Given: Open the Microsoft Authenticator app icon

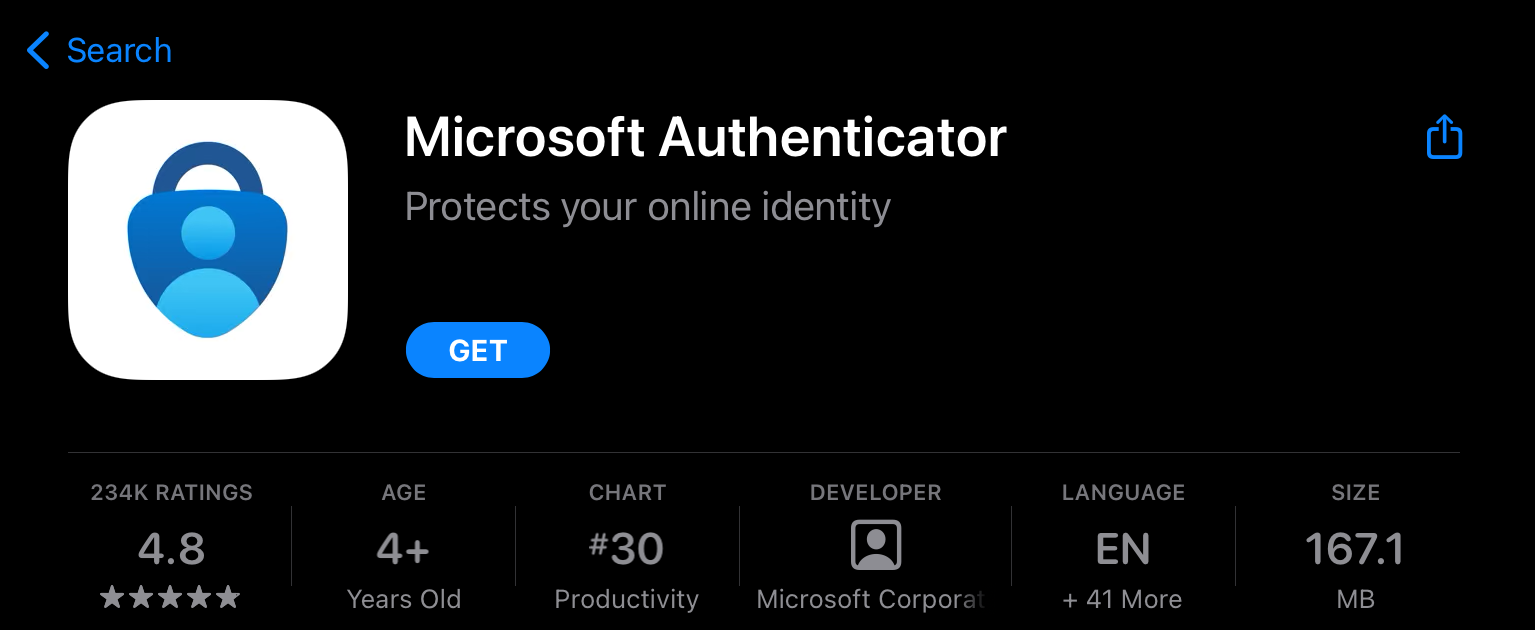Looking at the screenshot, I should click(208, 240).
